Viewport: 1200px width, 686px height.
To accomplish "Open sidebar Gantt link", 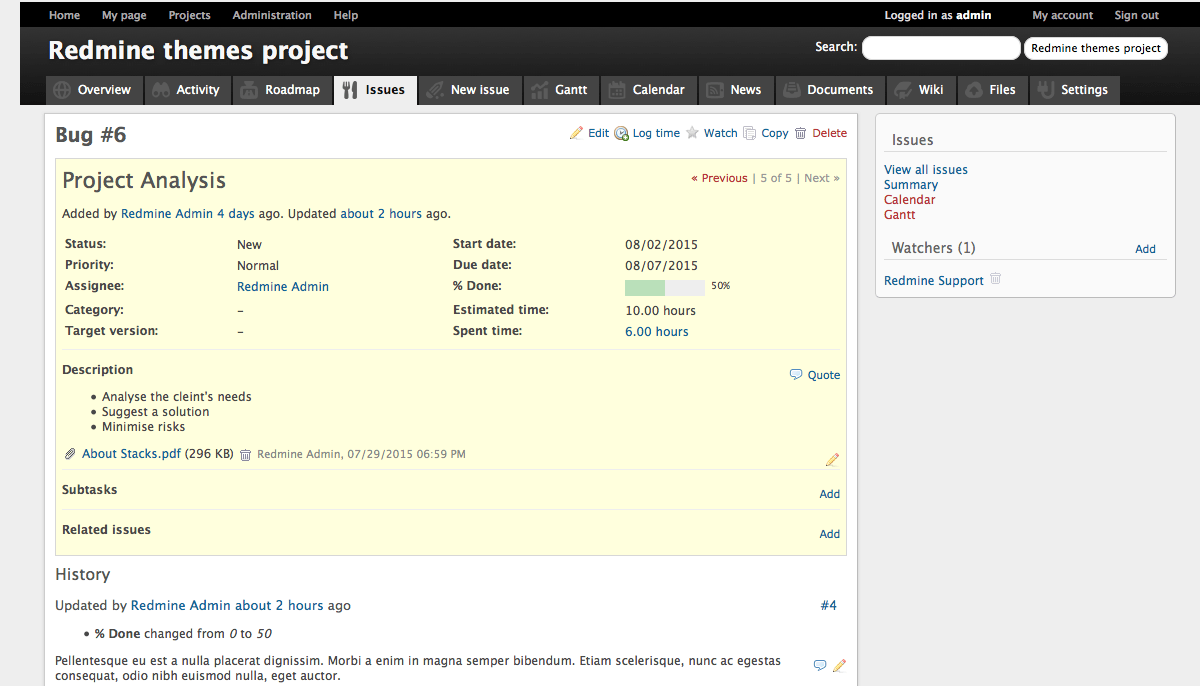I will point(900,215).
